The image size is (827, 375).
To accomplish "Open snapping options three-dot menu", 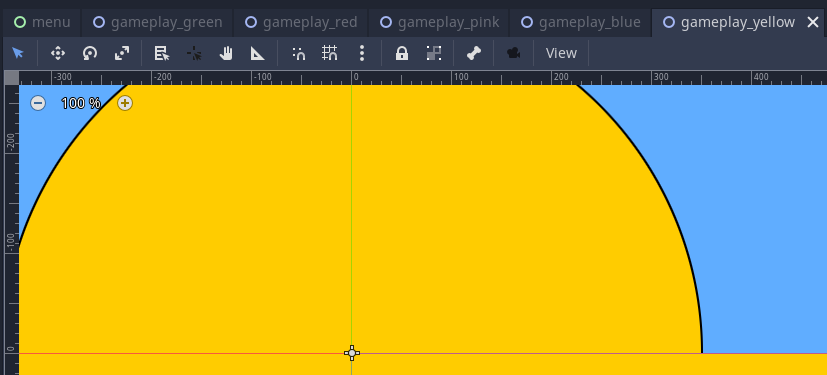I will pyautogui.click(x=362, y=53).
